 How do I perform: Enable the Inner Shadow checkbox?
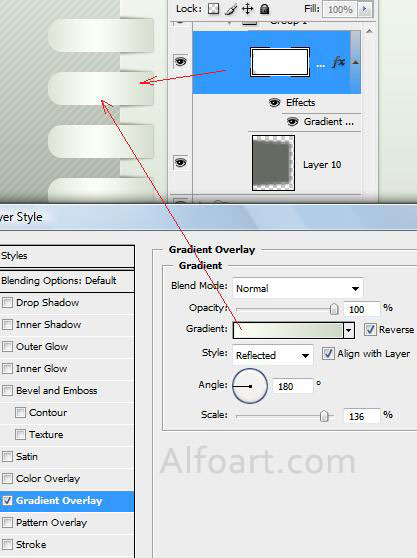[x=7, y=325]
